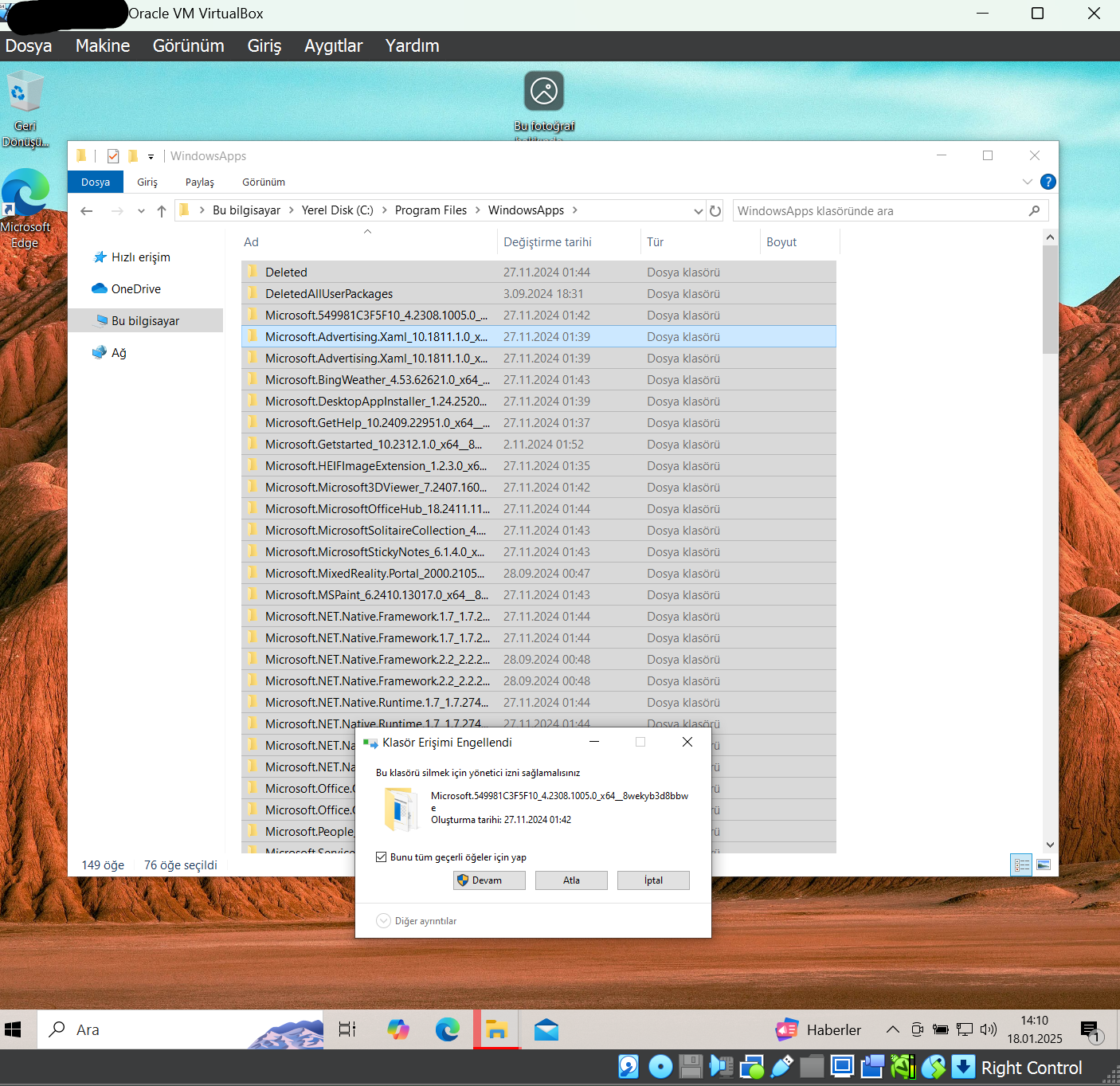Open Haberler news widget on taskbar
This screenshot has height=1086, width=1120.
pyautogui.click(x=818, y=1029)
